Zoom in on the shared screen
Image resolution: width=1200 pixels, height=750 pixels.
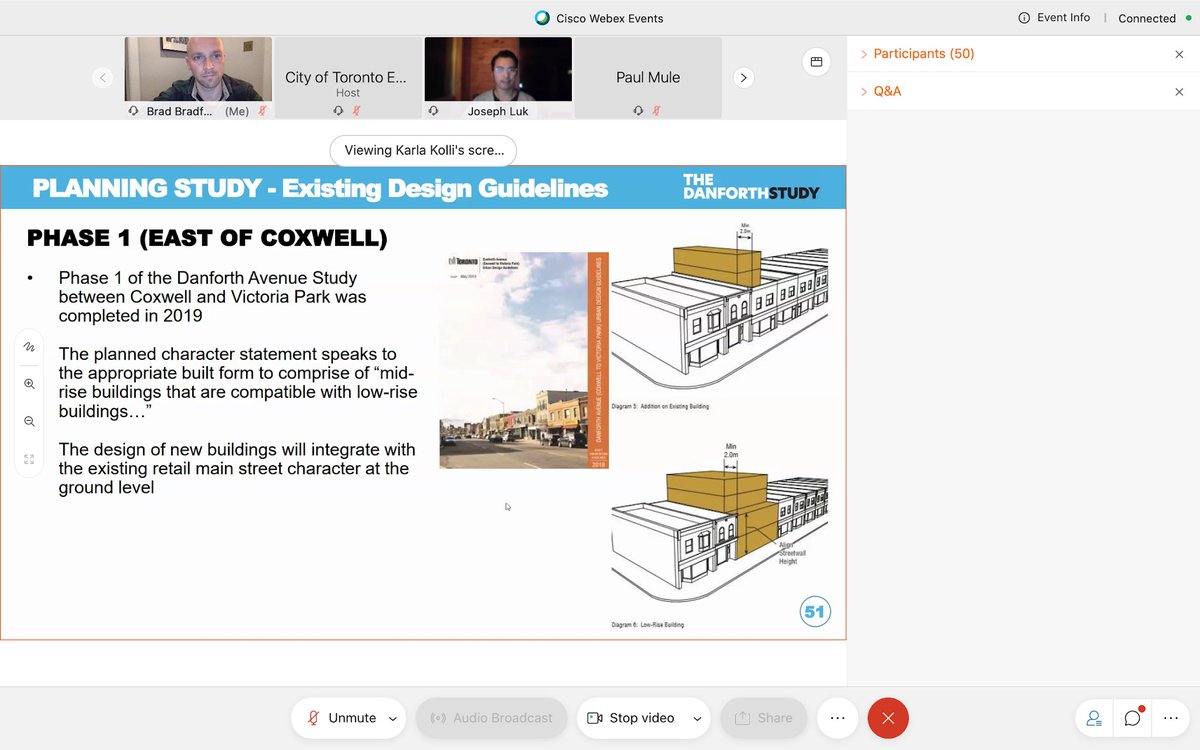(x=29, y=384)
